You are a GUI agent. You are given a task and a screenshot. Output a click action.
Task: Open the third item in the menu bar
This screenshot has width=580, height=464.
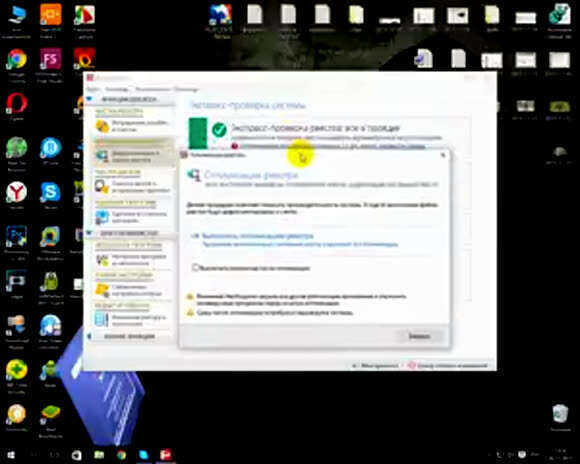pyautogui.click(x=152, y=89)
